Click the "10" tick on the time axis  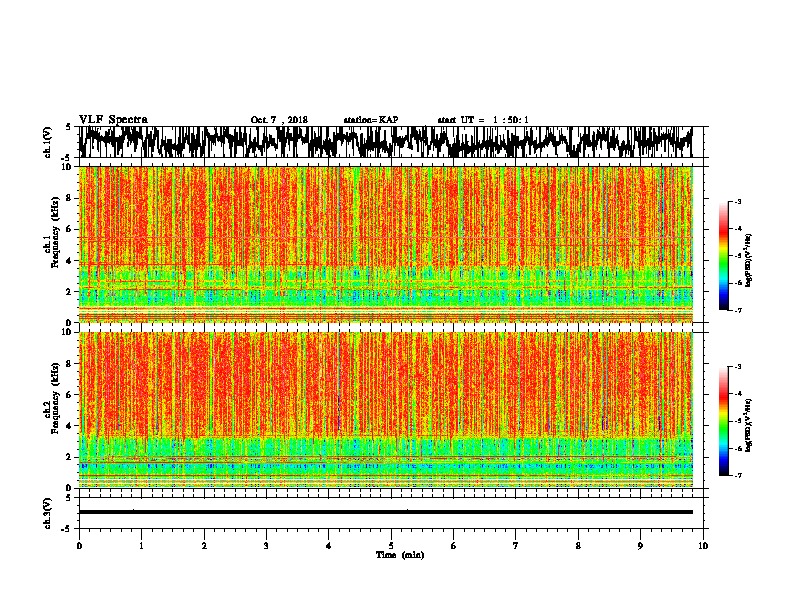click(703, 546)
